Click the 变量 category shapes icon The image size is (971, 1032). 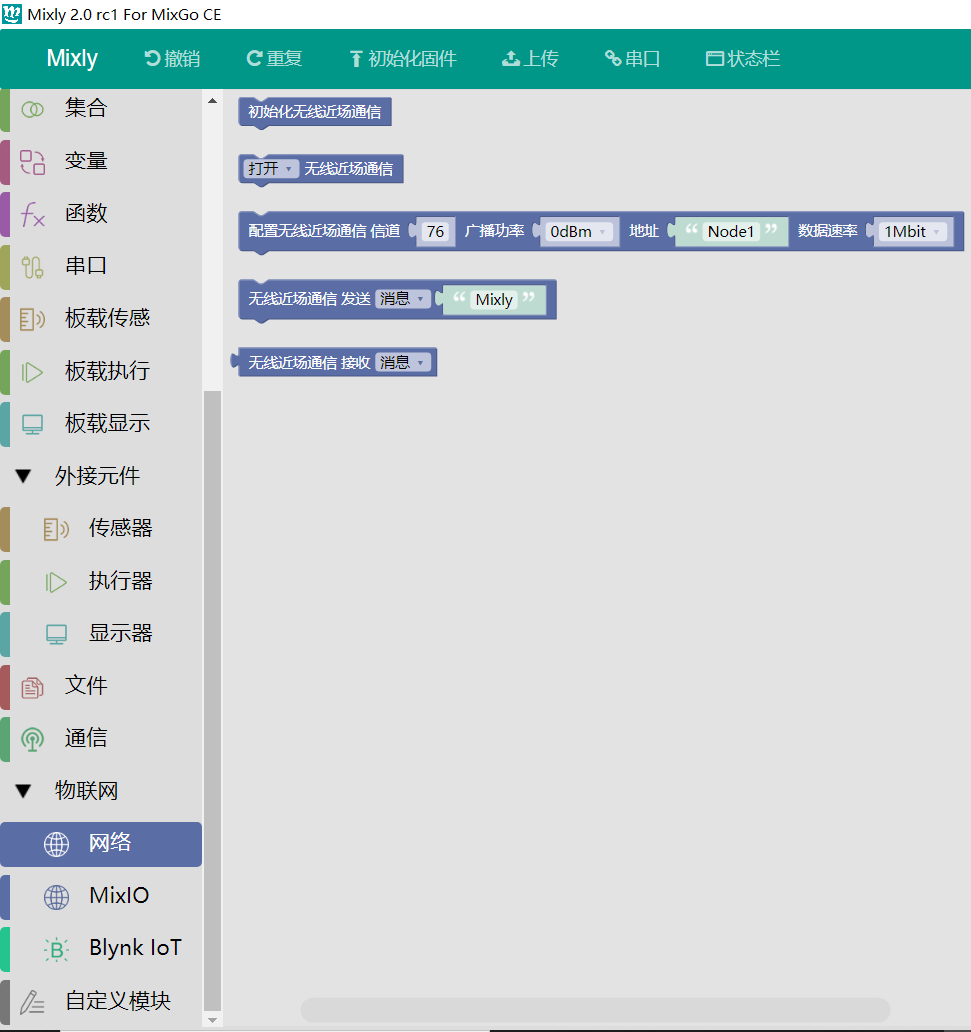coord(32,162)
